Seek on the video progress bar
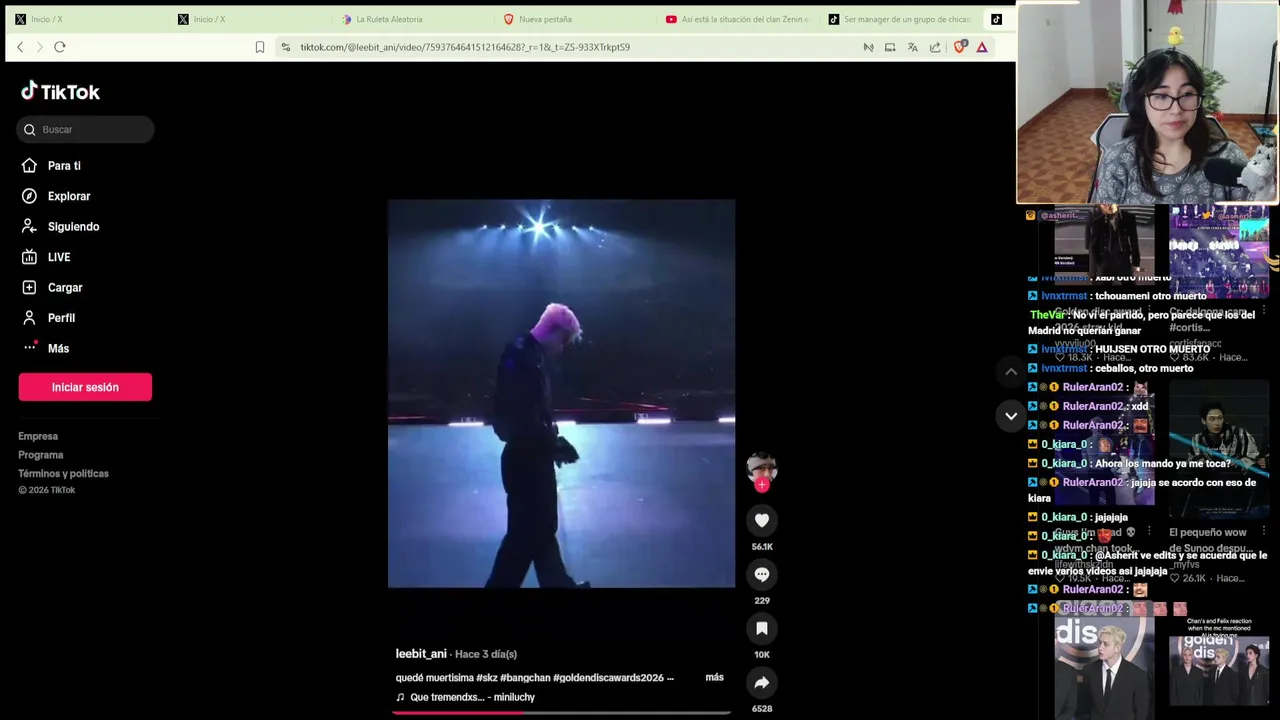The image size is (1280, 720). click(x=561, y=713)
